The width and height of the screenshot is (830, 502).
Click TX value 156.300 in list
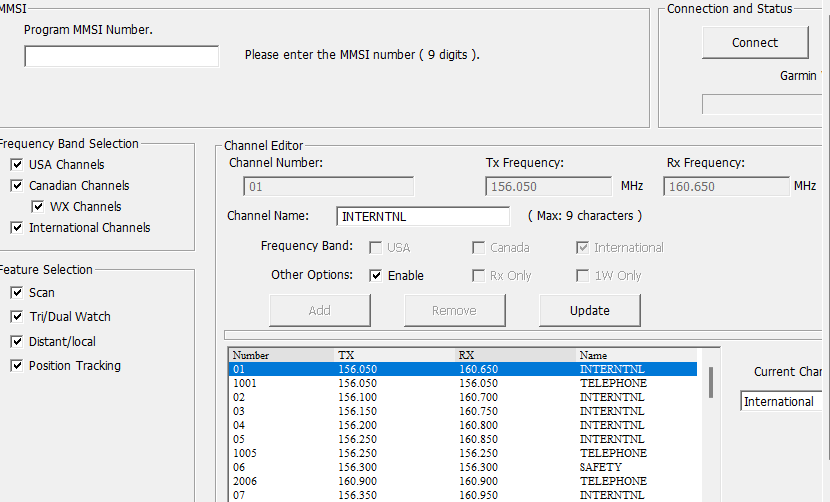coord(358,467)
